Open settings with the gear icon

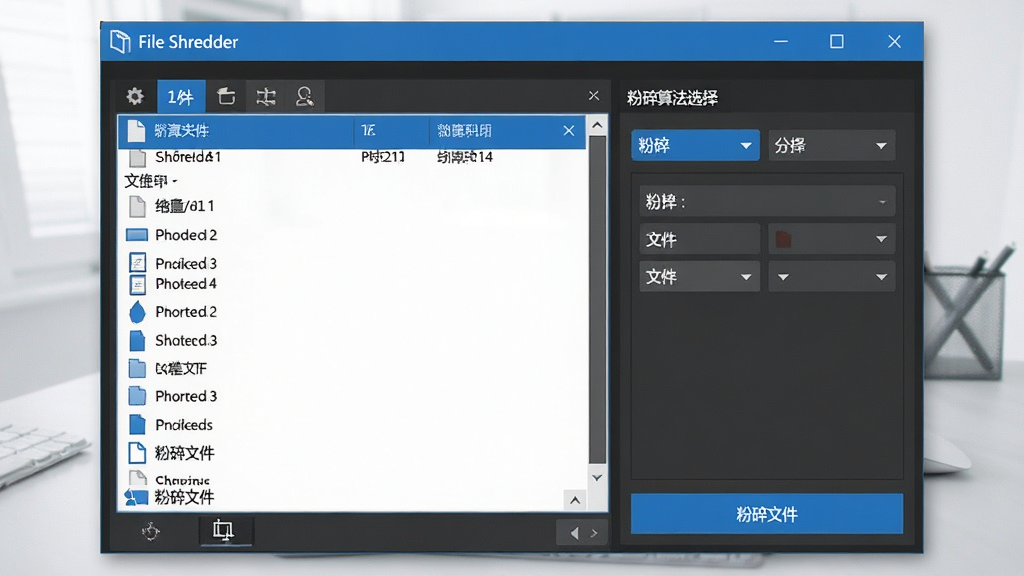tap(135, 97)
